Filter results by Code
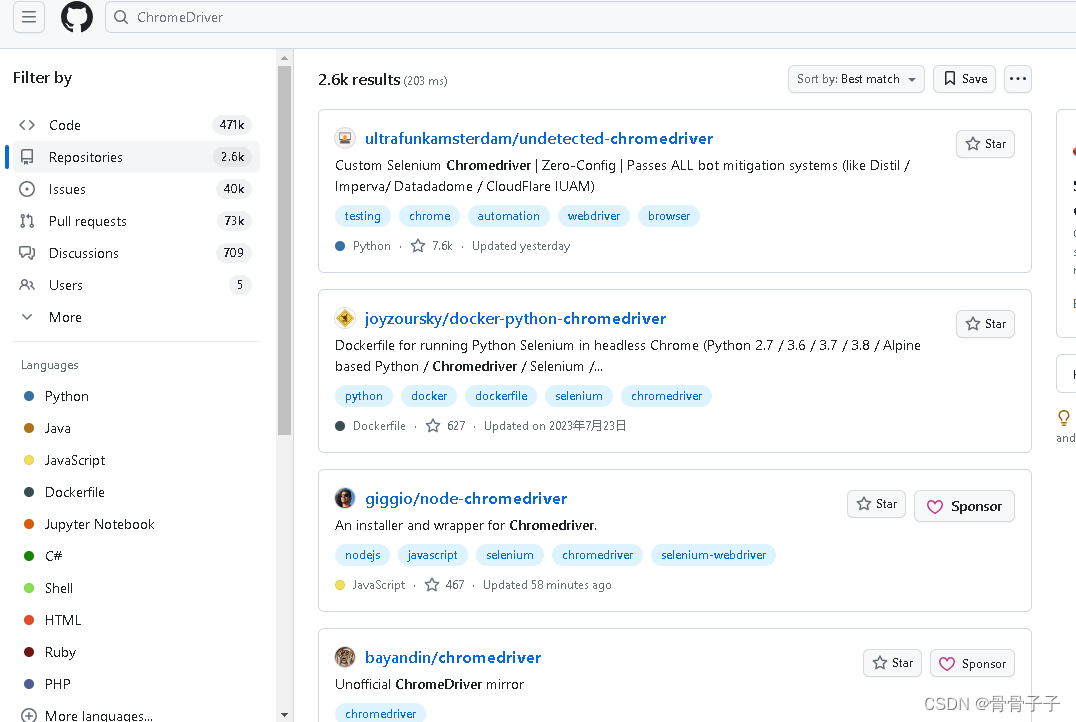This screenshot has width=1076, height=722. click(136, 125)
